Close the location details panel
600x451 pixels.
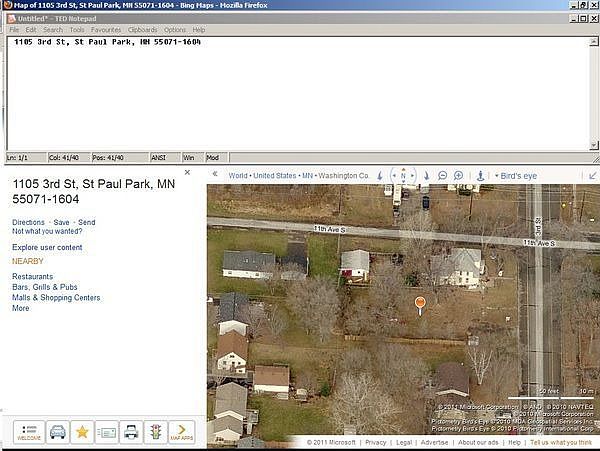[187, 173]
